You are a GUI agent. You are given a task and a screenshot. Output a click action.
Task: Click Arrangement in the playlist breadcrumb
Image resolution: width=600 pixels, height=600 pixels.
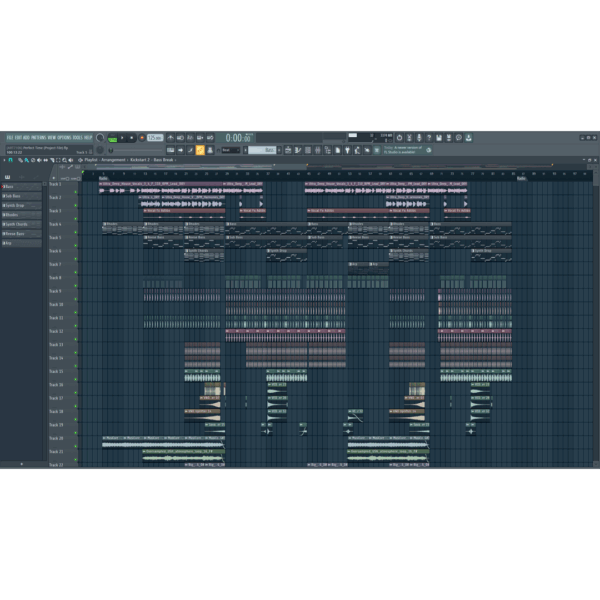click(113, 160)
